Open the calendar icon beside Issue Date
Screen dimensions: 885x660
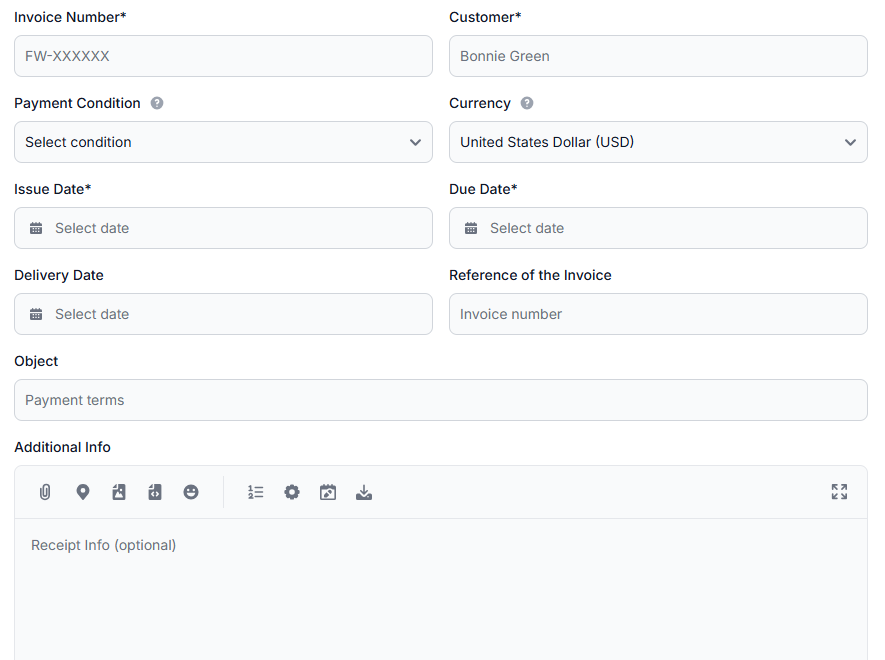[x=36, y=228]
